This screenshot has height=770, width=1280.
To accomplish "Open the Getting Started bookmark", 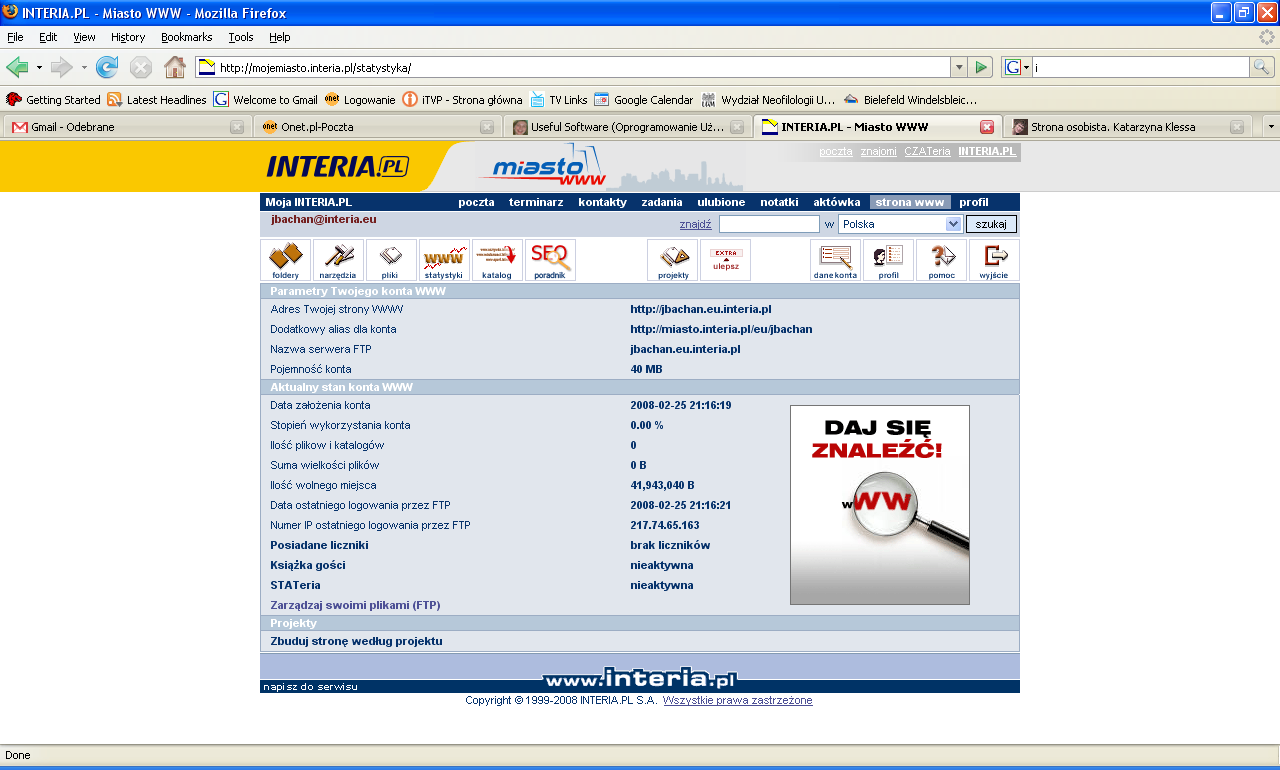I will [x=53, y=100].
